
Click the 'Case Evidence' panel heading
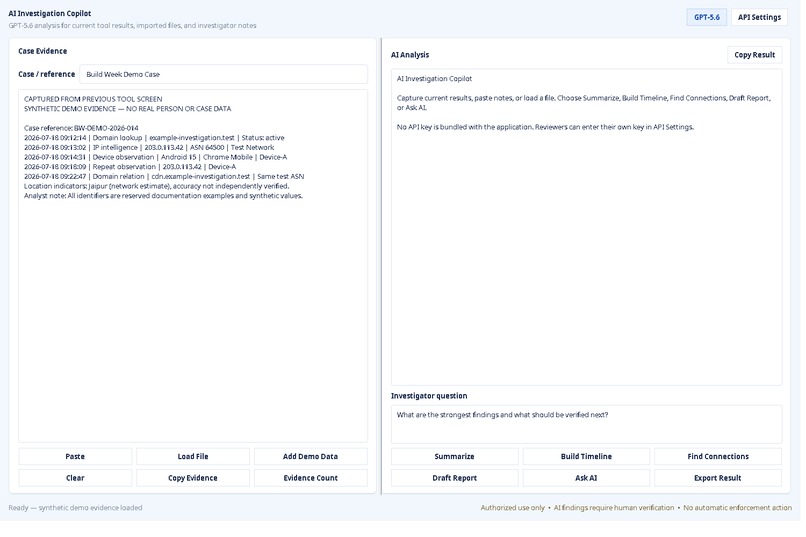(43, 51)
